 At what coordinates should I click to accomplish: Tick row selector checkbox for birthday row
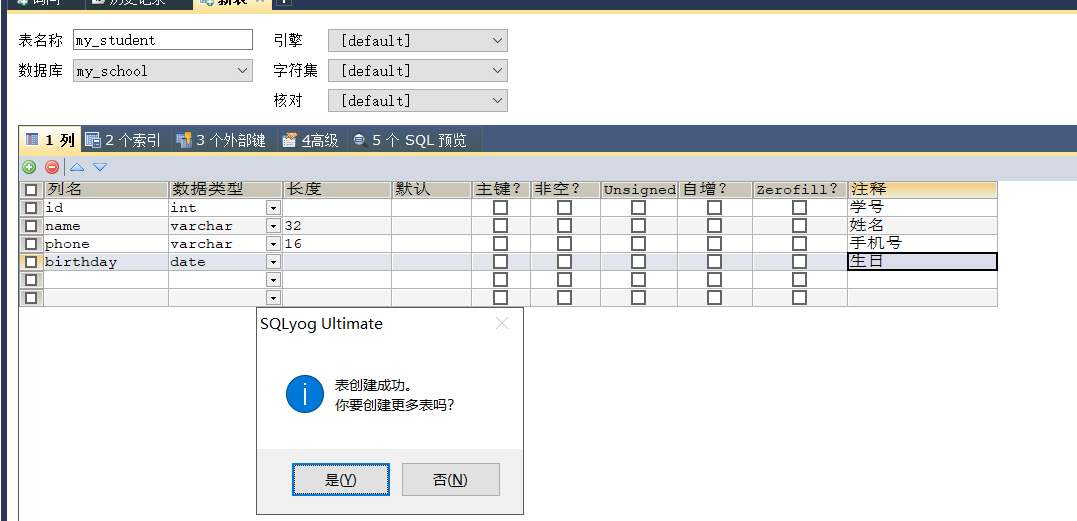[x=31, y=262]
